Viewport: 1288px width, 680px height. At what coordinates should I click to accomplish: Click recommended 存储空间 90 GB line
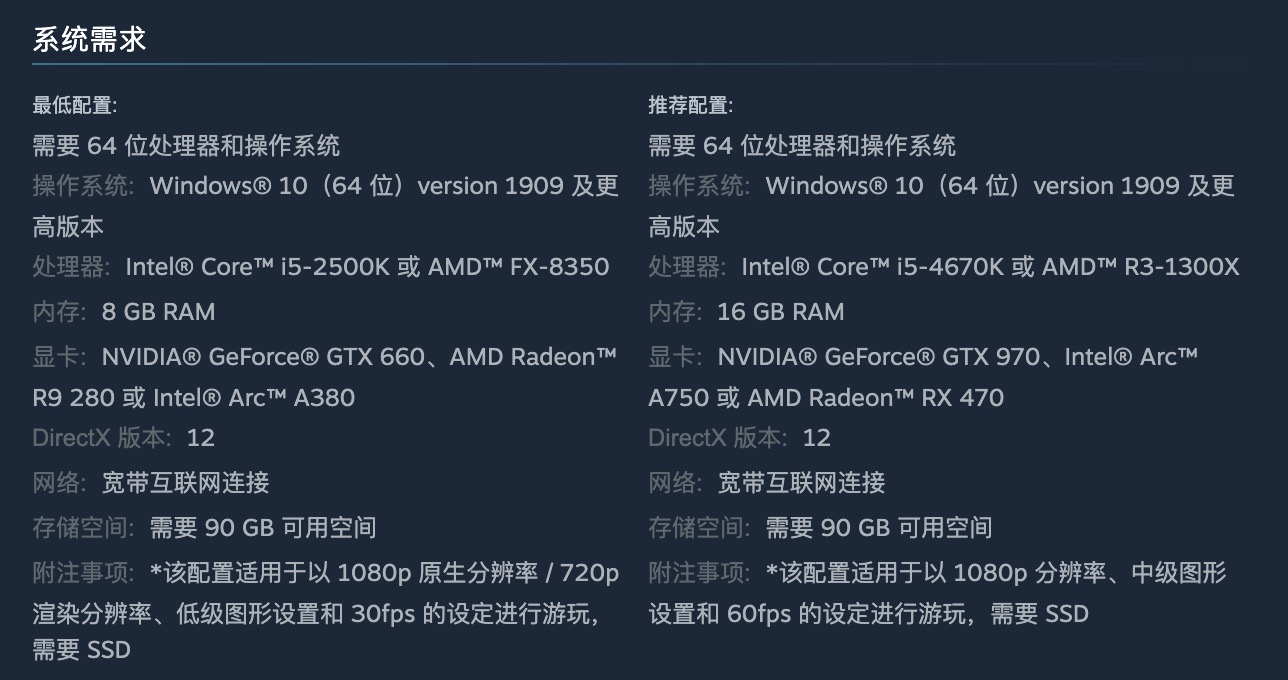pos(820,528)
